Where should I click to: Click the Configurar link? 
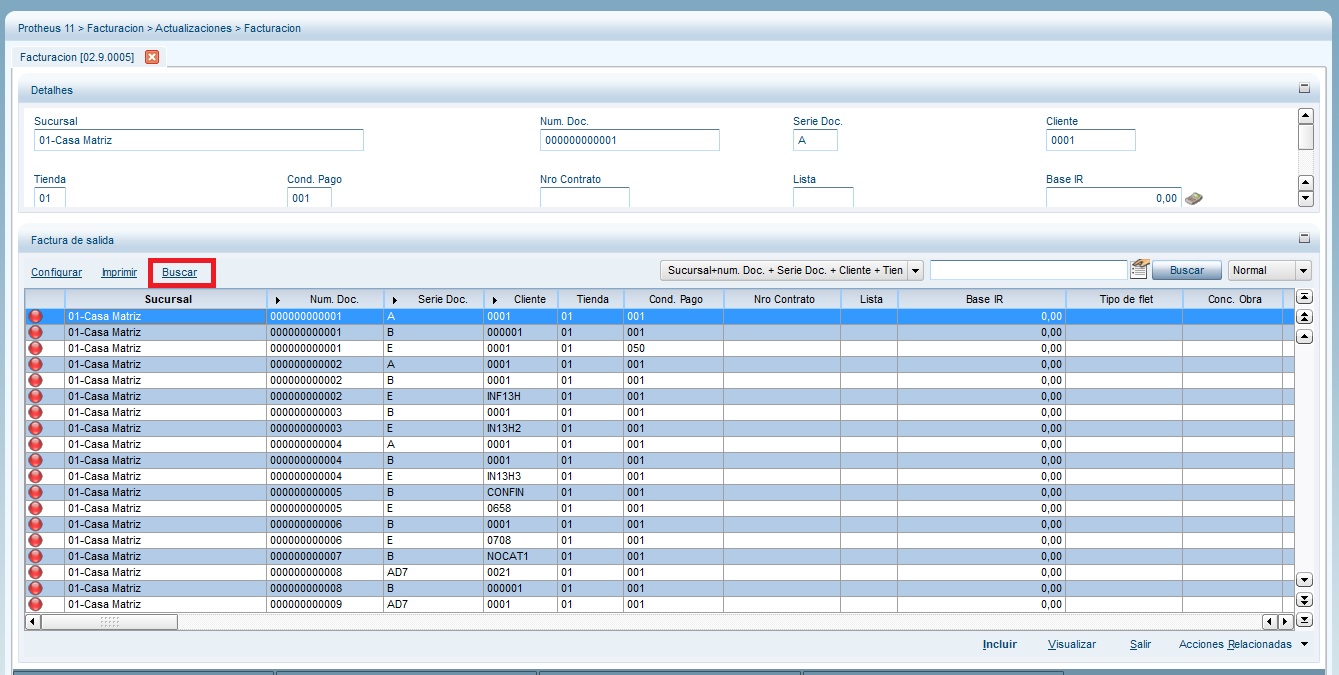(57, 272)
